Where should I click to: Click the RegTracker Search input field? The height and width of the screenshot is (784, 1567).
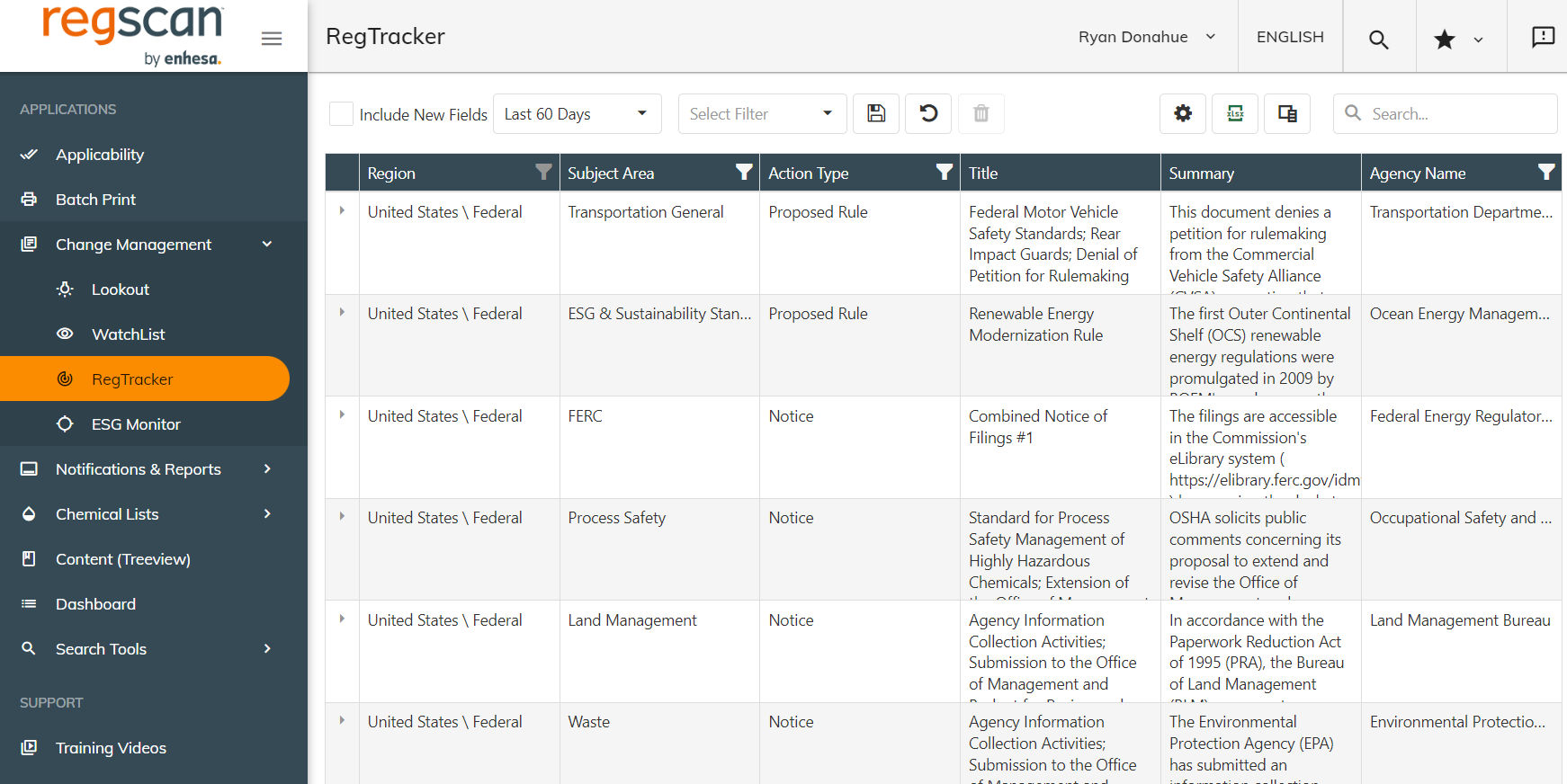click(1457, 114)
